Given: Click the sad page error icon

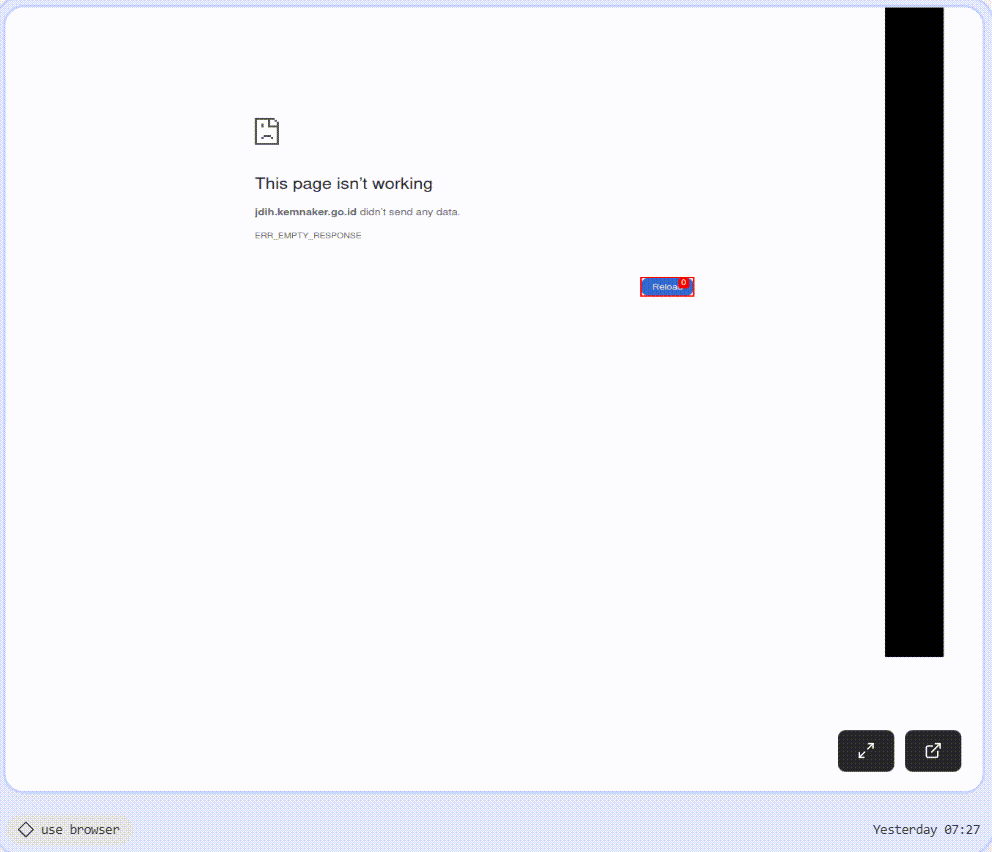Looking at the screenshot, I should pyautogui.click(x=266, y=131).
